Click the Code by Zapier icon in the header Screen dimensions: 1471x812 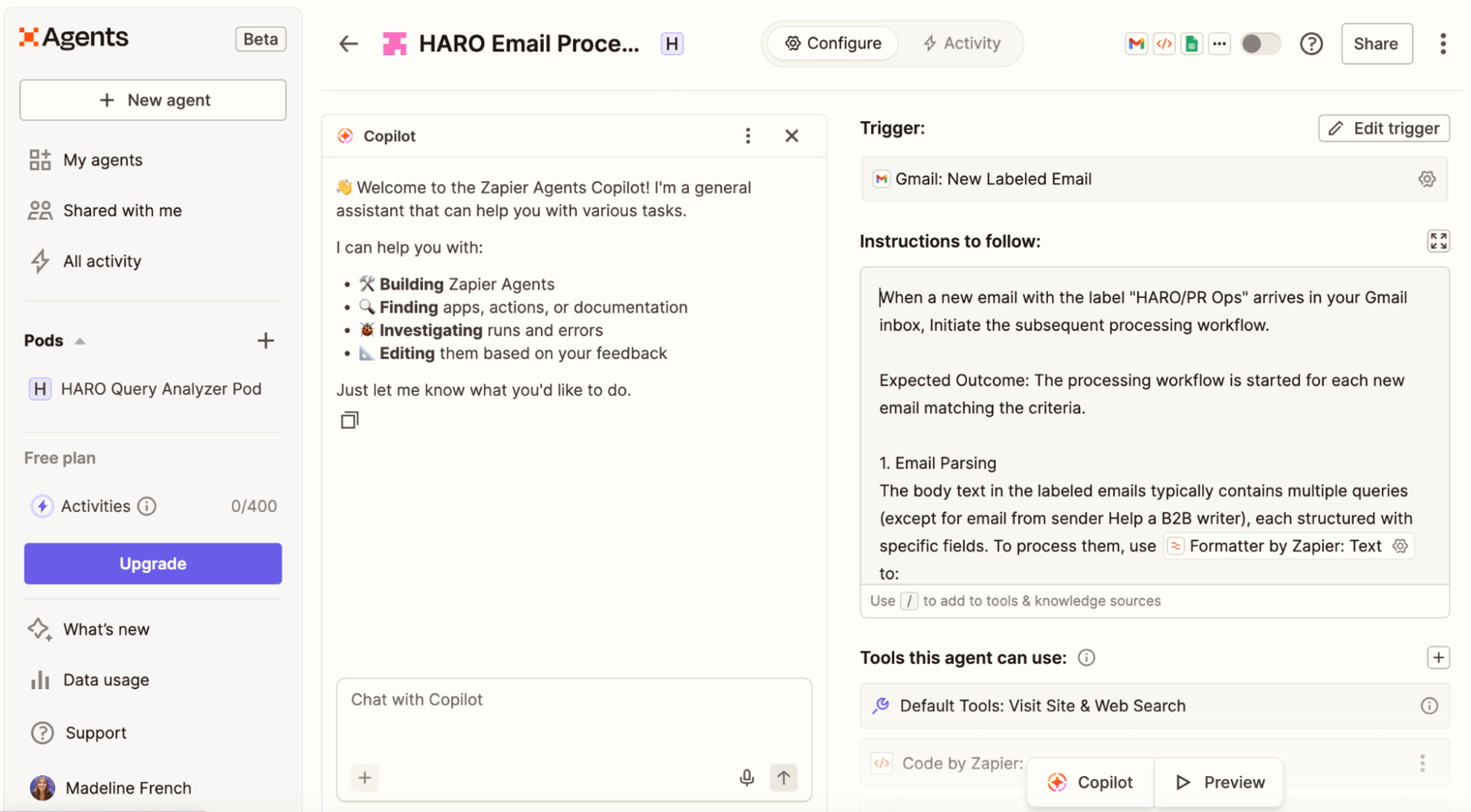pos(1164,44)
